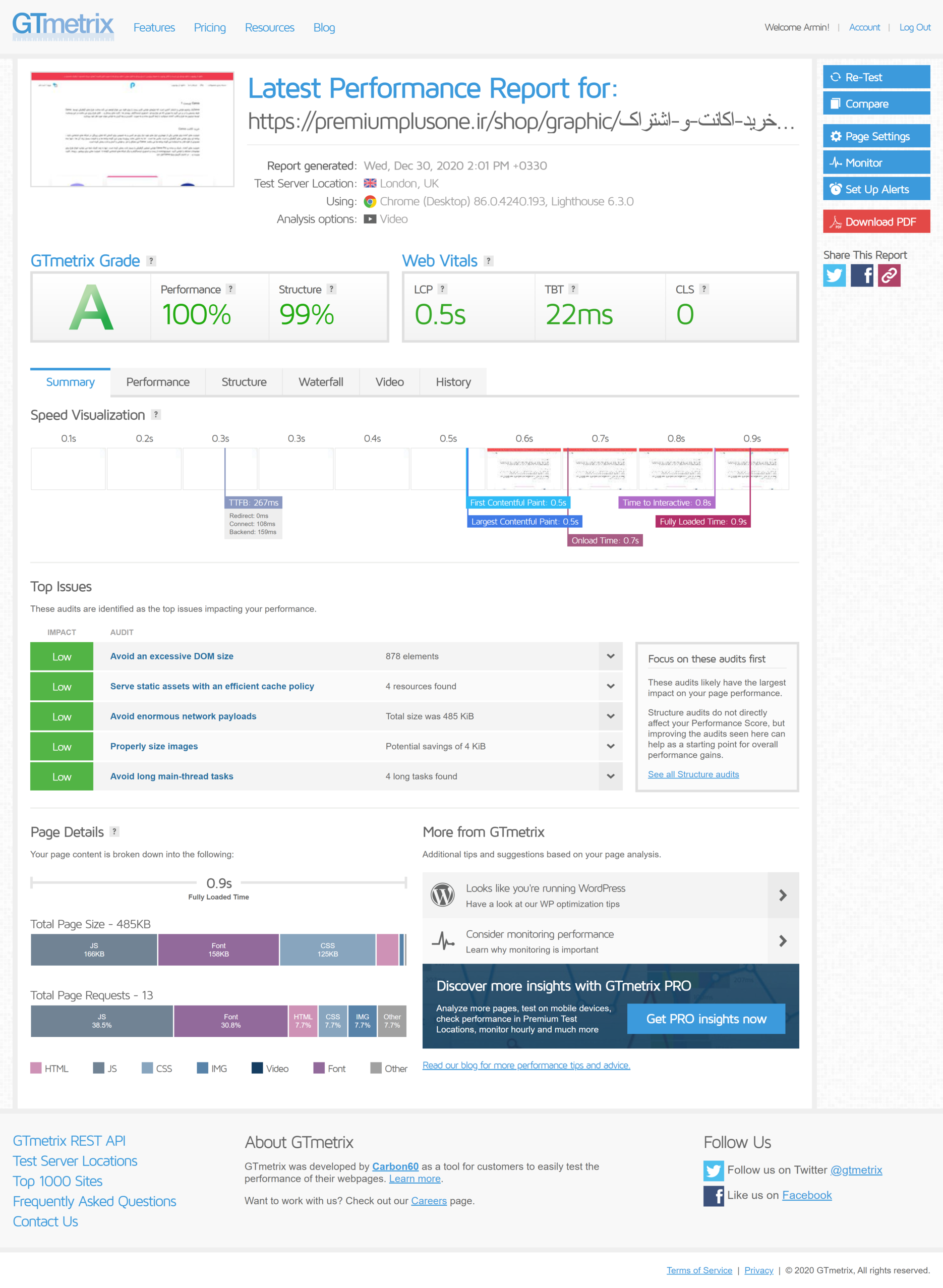Click help icon next to CLS

click(x=704, y=289)
